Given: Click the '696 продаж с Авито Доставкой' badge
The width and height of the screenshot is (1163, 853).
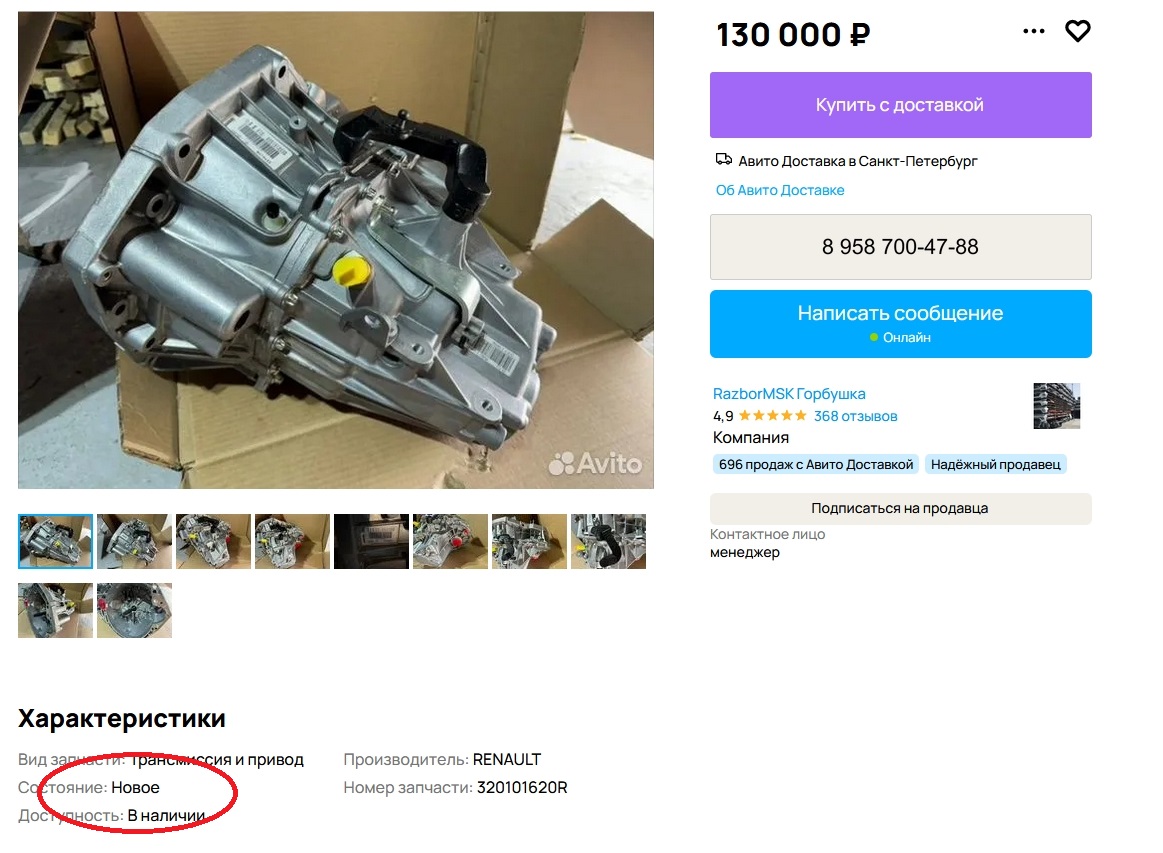Looking at the screenshot, I should click(816, 464).
